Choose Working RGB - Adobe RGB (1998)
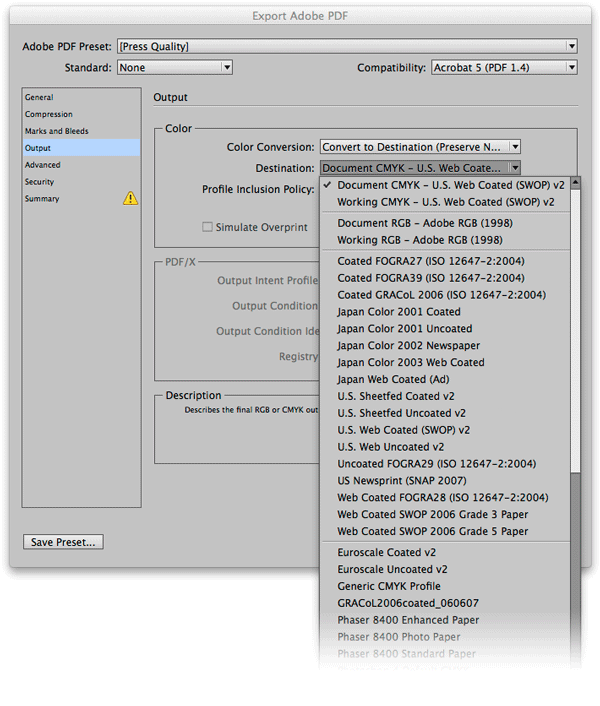The image size is (600, 706). (x=445, y=240)
